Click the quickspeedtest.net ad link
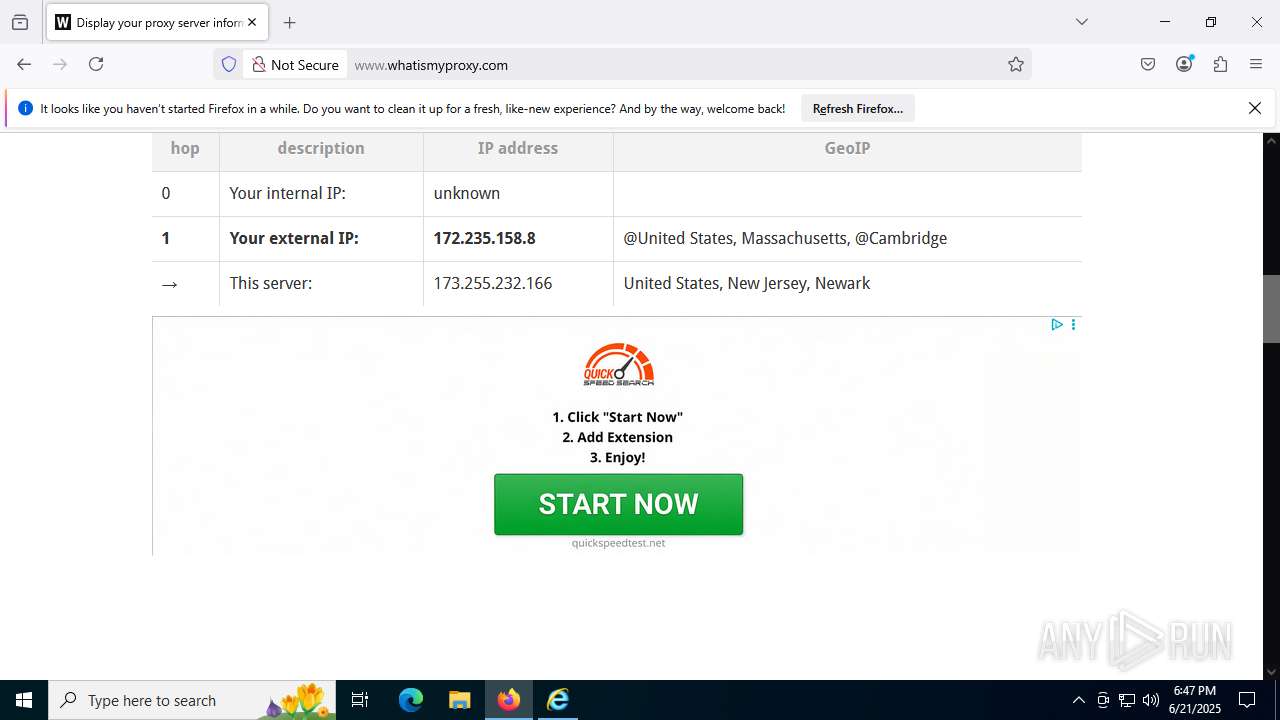 click(x=618, y=543)
